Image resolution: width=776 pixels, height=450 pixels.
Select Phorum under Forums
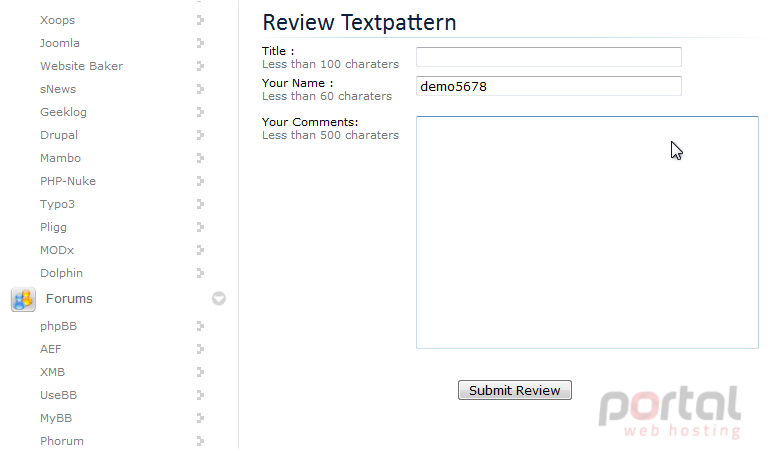62,441
